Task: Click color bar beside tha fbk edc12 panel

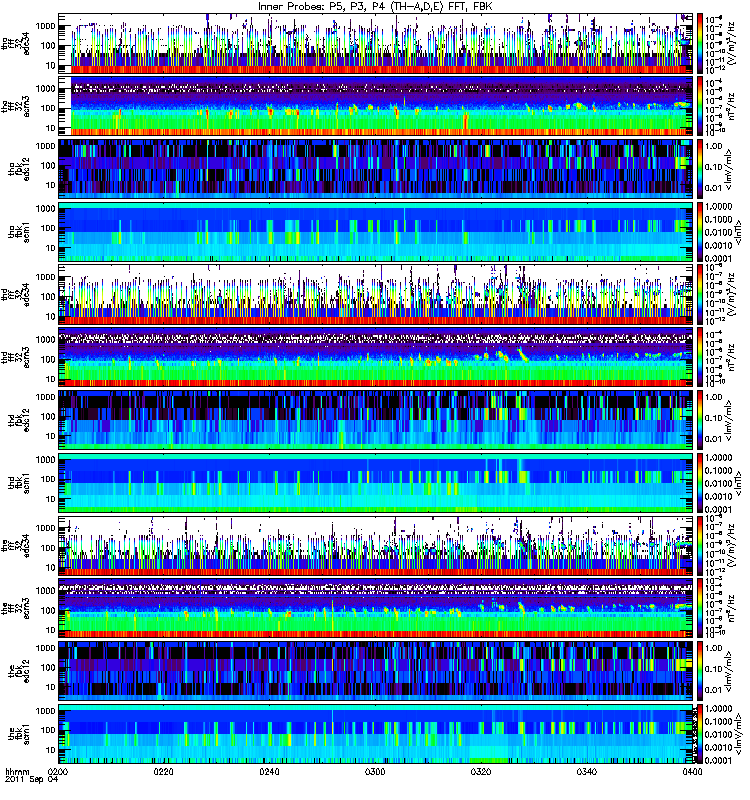Action: (x=700, y=169)
